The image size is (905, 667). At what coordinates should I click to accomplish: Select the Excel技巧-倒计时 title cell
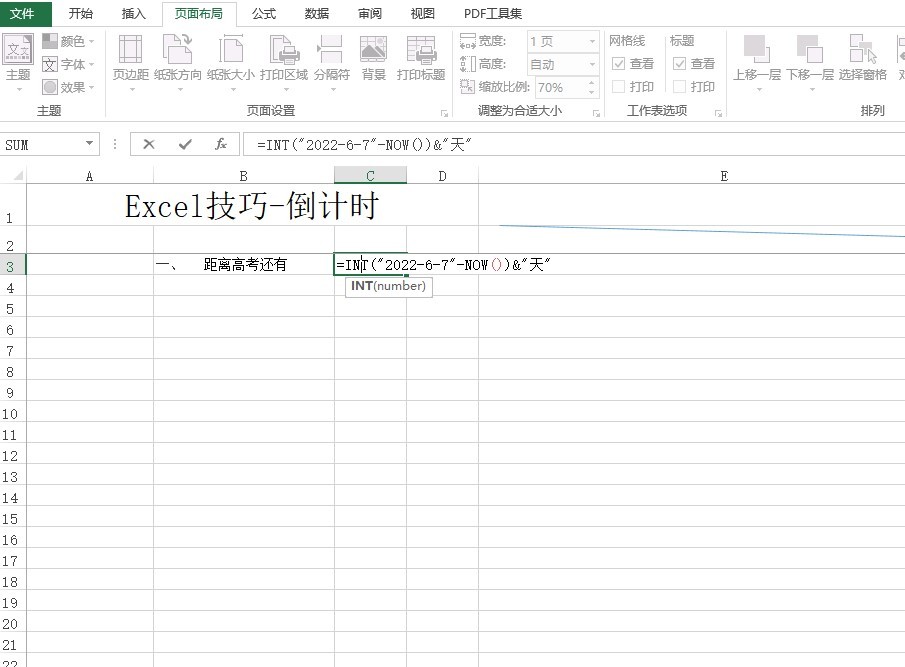[252, 205]
